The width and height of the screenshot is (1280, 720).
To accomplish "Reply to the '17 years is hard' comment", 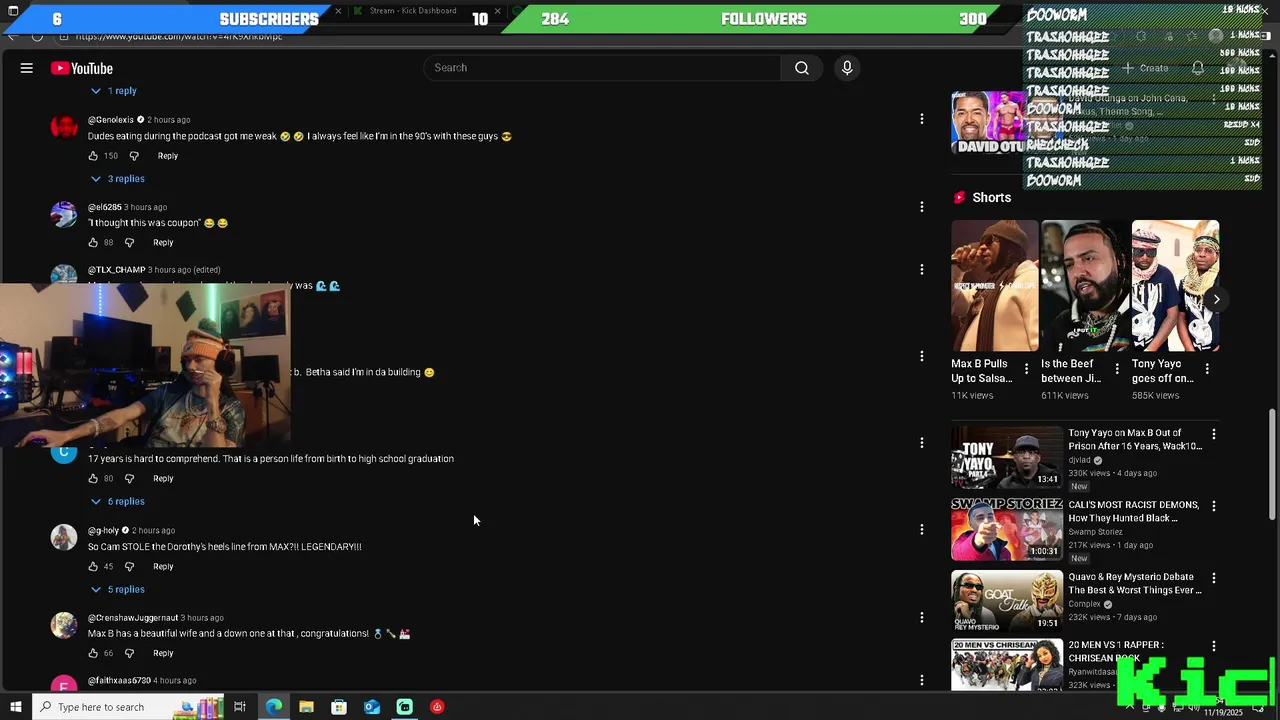I will click(163, 479).
